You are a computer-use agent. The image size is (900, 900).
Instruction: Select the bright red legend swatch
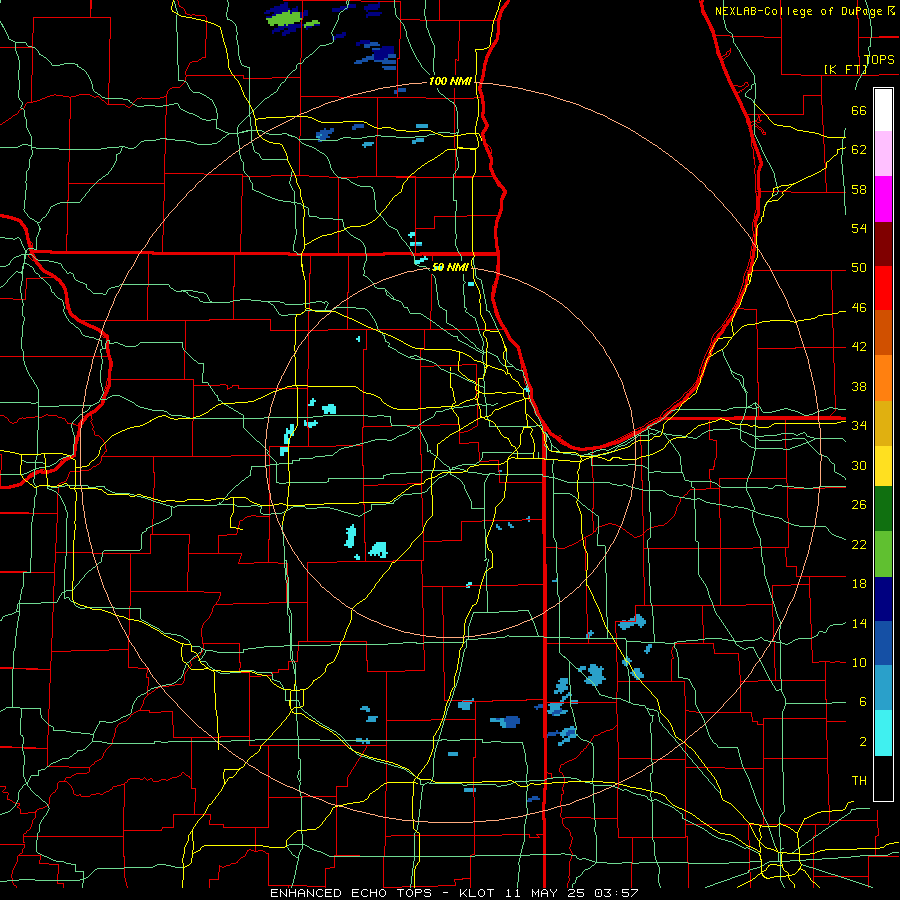coord(883,288)
